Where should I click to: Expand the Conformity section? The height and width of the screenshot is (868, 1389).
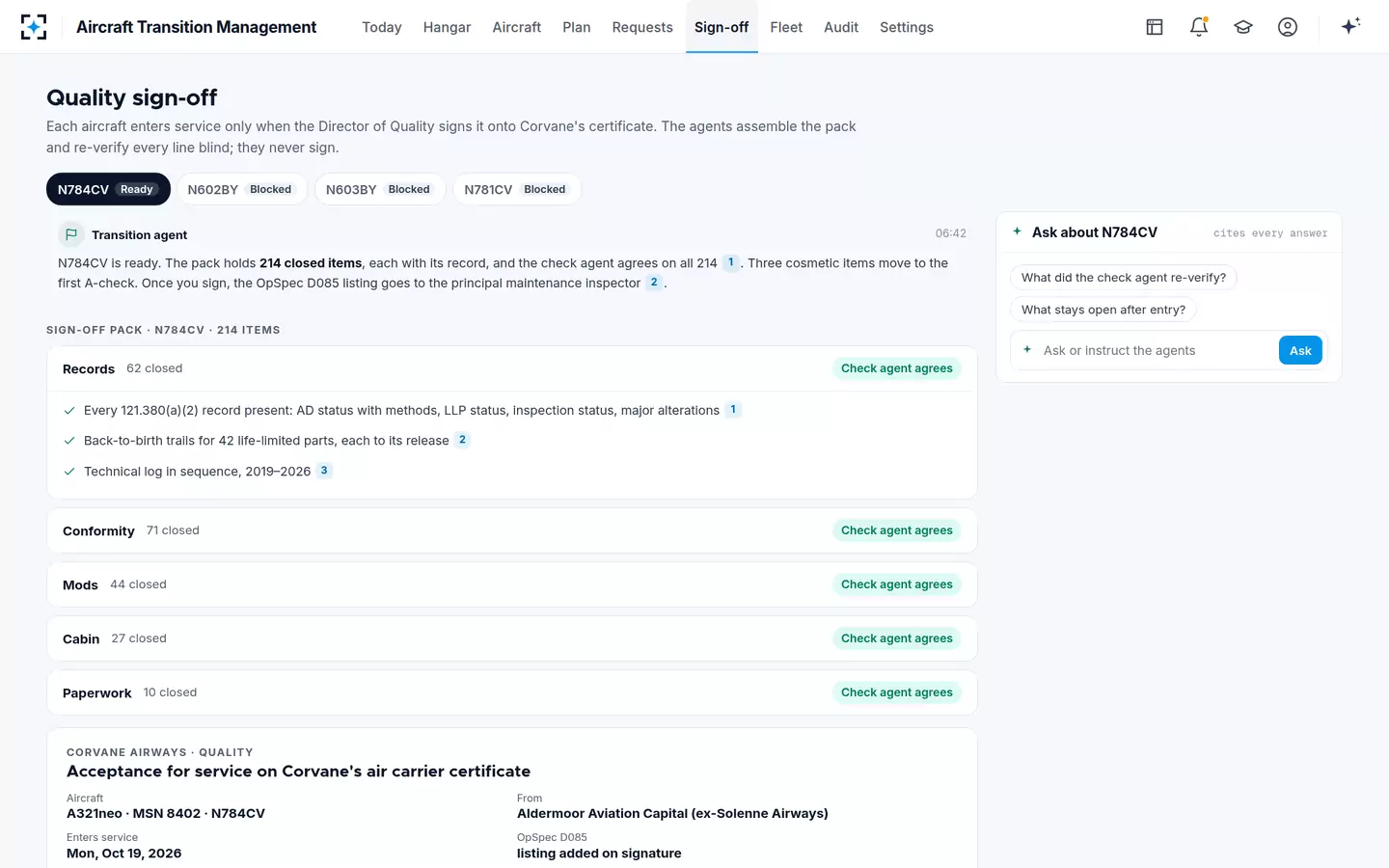pyautogui.click(x=512, y=530)
